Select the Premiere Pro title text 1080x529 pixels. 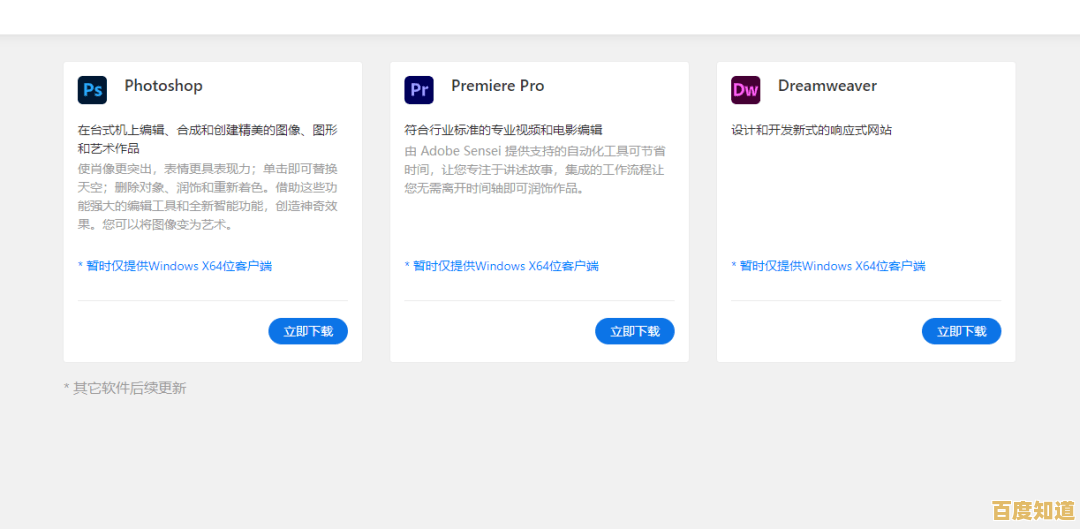(x=497, y=86)
